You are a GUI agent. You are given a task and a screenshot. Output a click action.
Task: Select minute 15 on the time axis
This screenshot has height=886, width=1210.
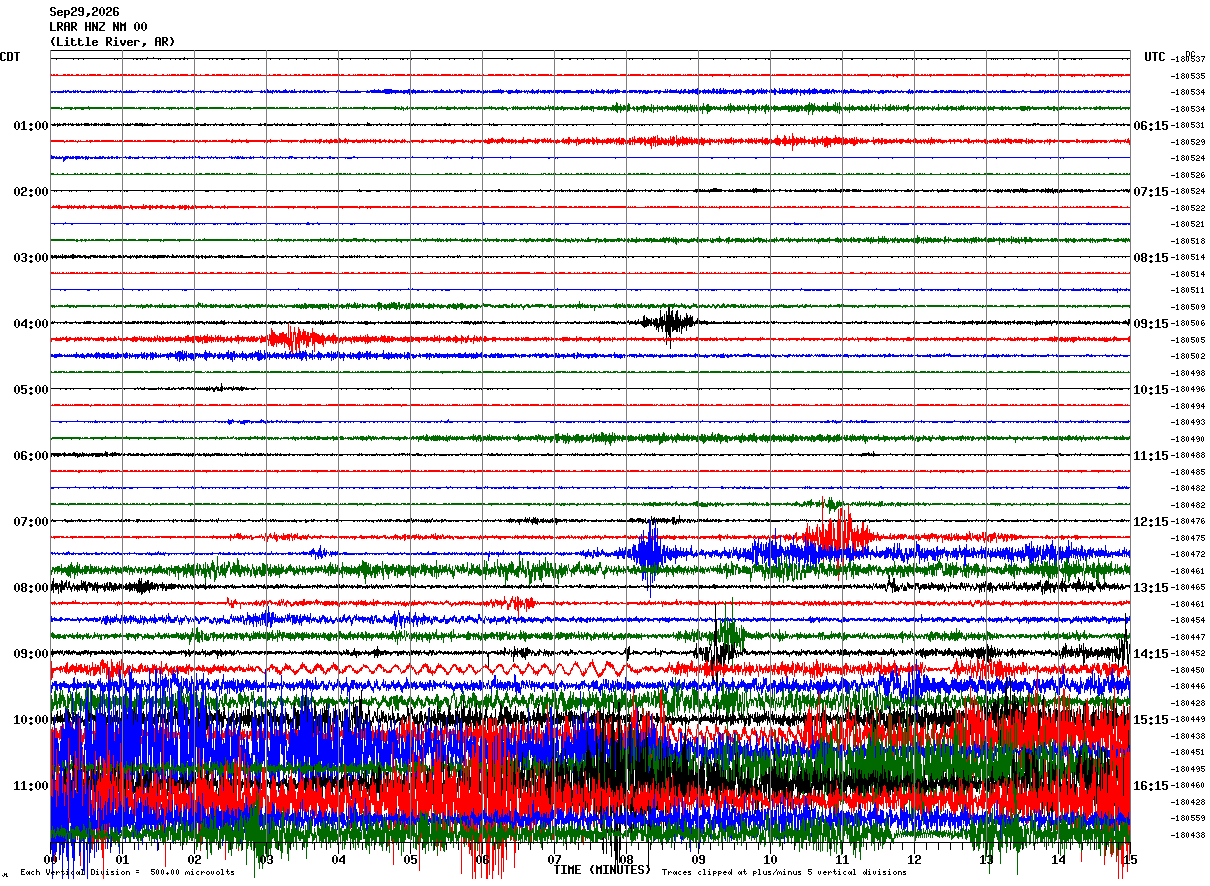(x=1130, y=860)
